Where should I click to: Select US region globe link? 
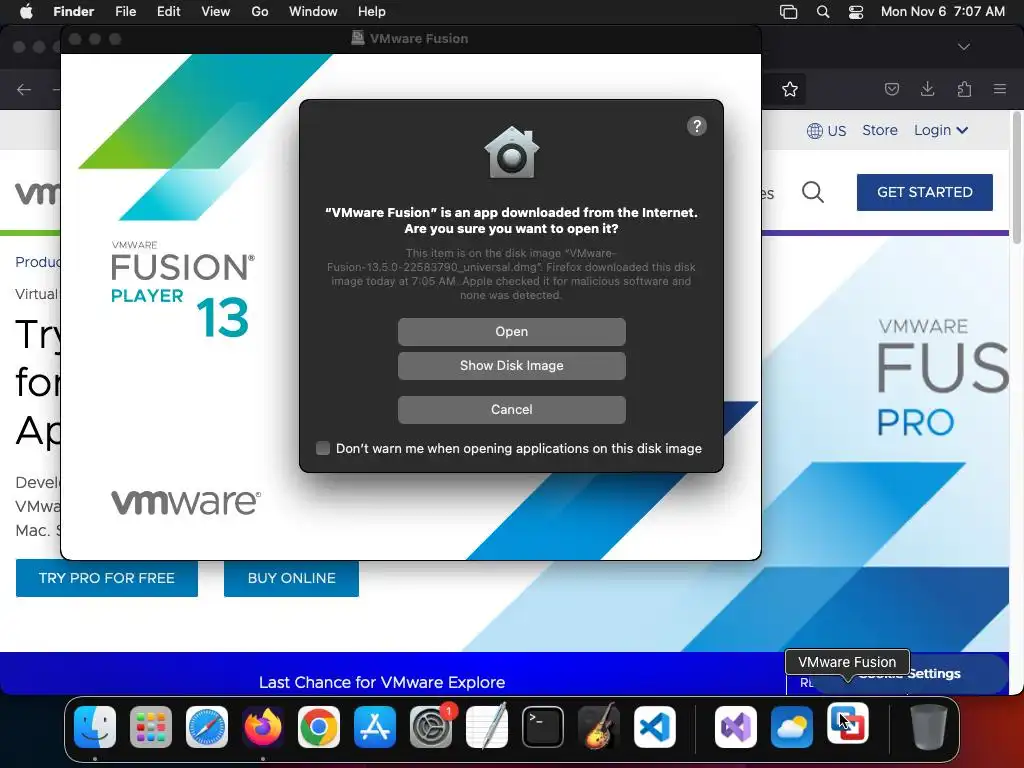[826, 131]
